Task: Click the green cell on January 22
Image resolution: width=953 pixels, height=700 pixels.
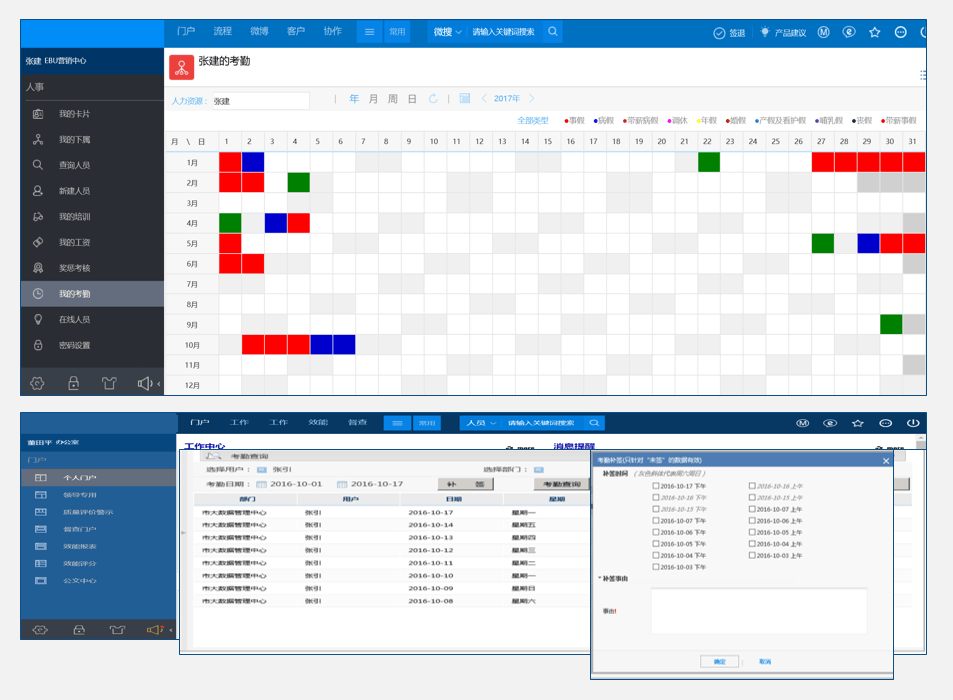Action: [x=708, y=162]
